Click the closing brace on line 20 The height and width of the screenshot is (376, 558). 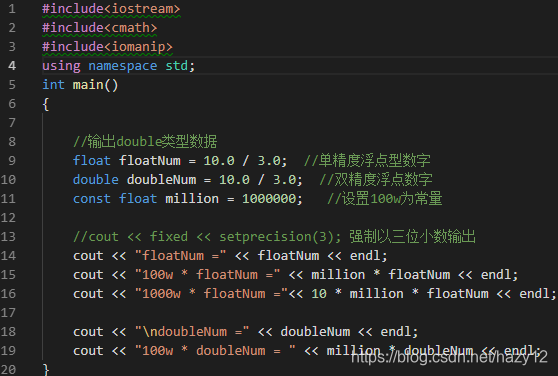(46, 369)
